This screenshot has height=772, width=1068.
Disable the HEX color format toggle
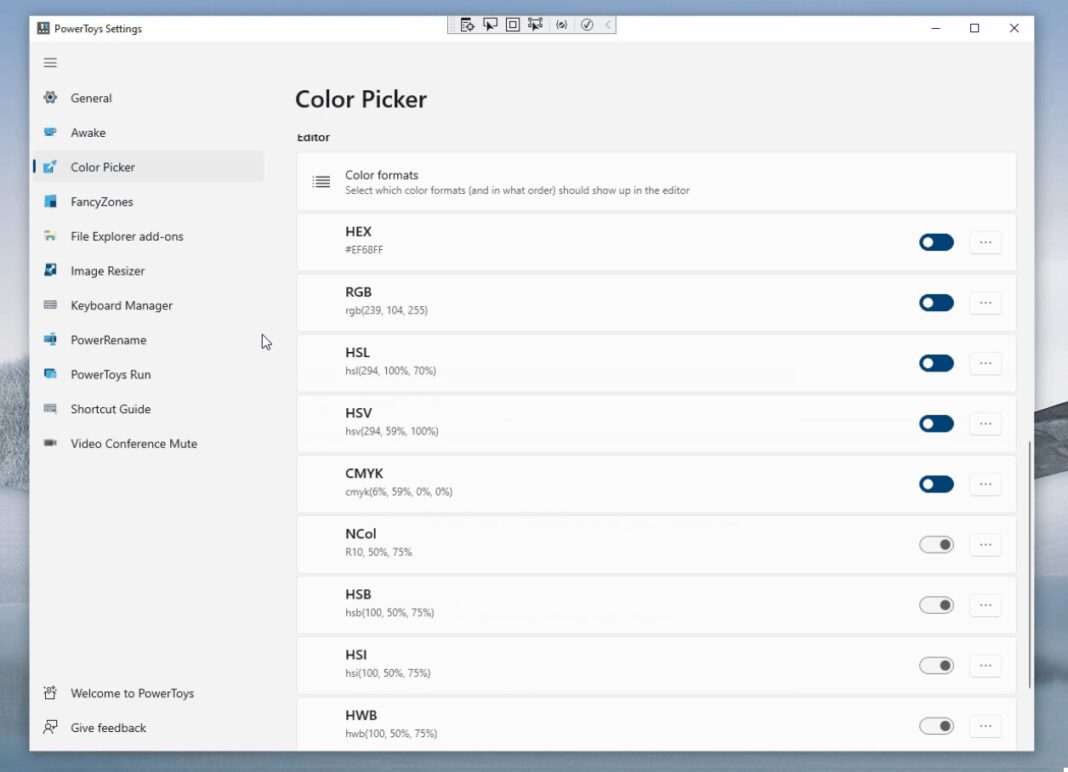[x=936, y=242]
